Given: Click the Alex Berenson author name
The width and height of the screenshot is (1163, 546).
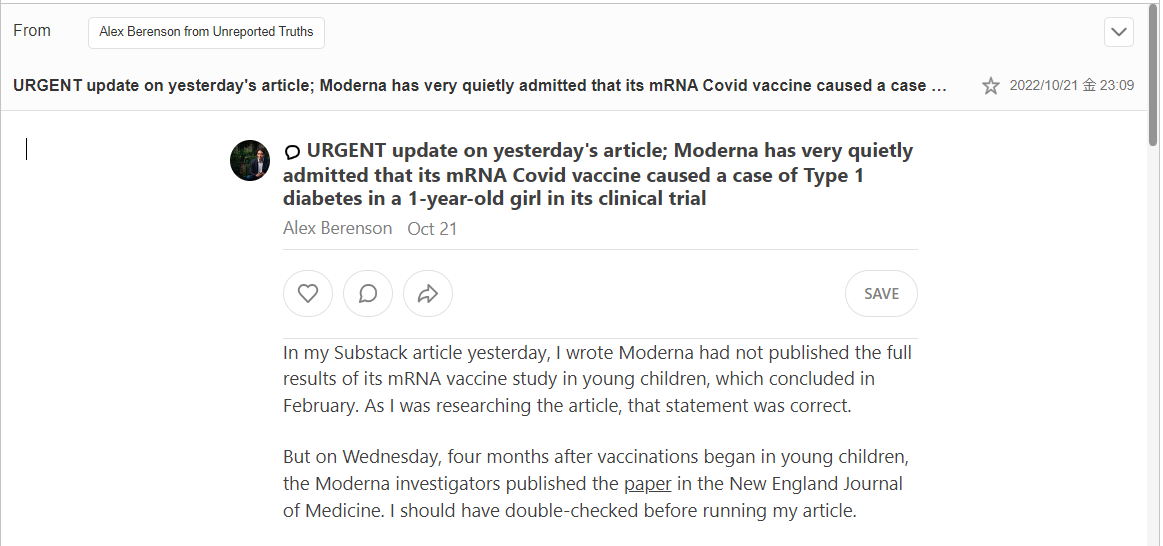Looking at the screenshot, I should pyautogui.click(x=337, y=228).
